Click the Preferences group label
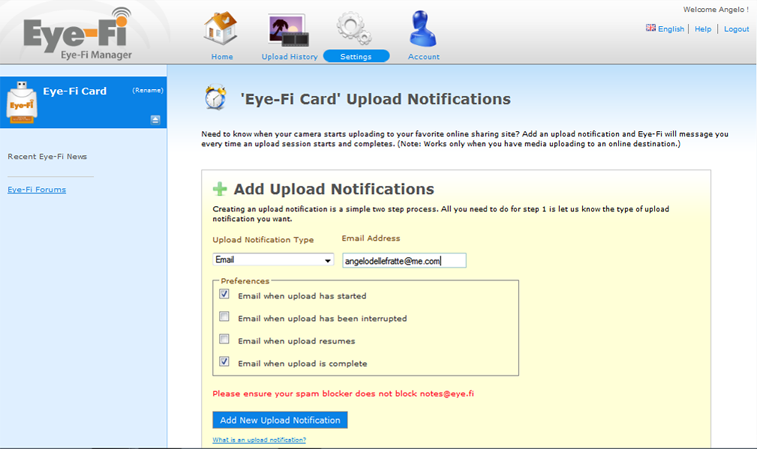Viewport: 757px width, 449px height. tap(245, 281)
